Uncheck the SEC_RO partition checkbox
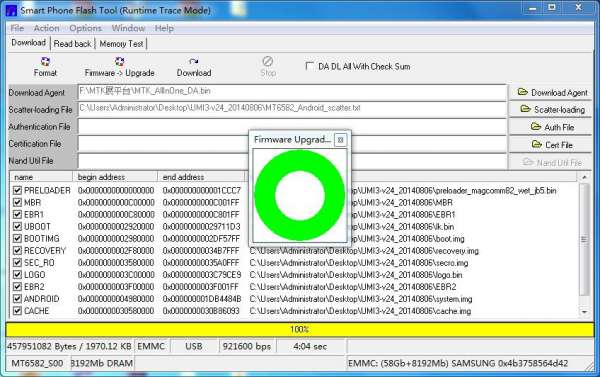Screen dimensions: 600x377 [17, 263]
